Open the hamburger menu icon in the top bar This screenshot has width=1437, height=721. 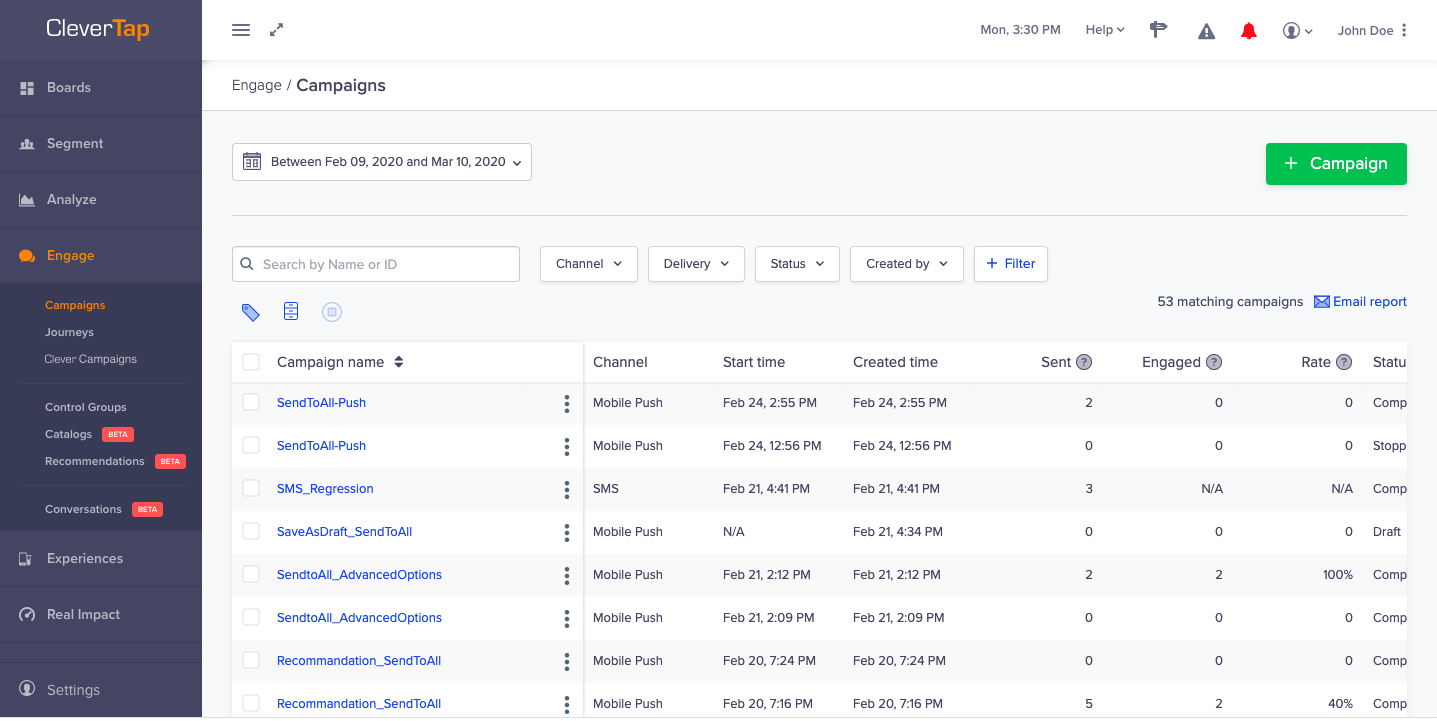[x=240, y=30]
